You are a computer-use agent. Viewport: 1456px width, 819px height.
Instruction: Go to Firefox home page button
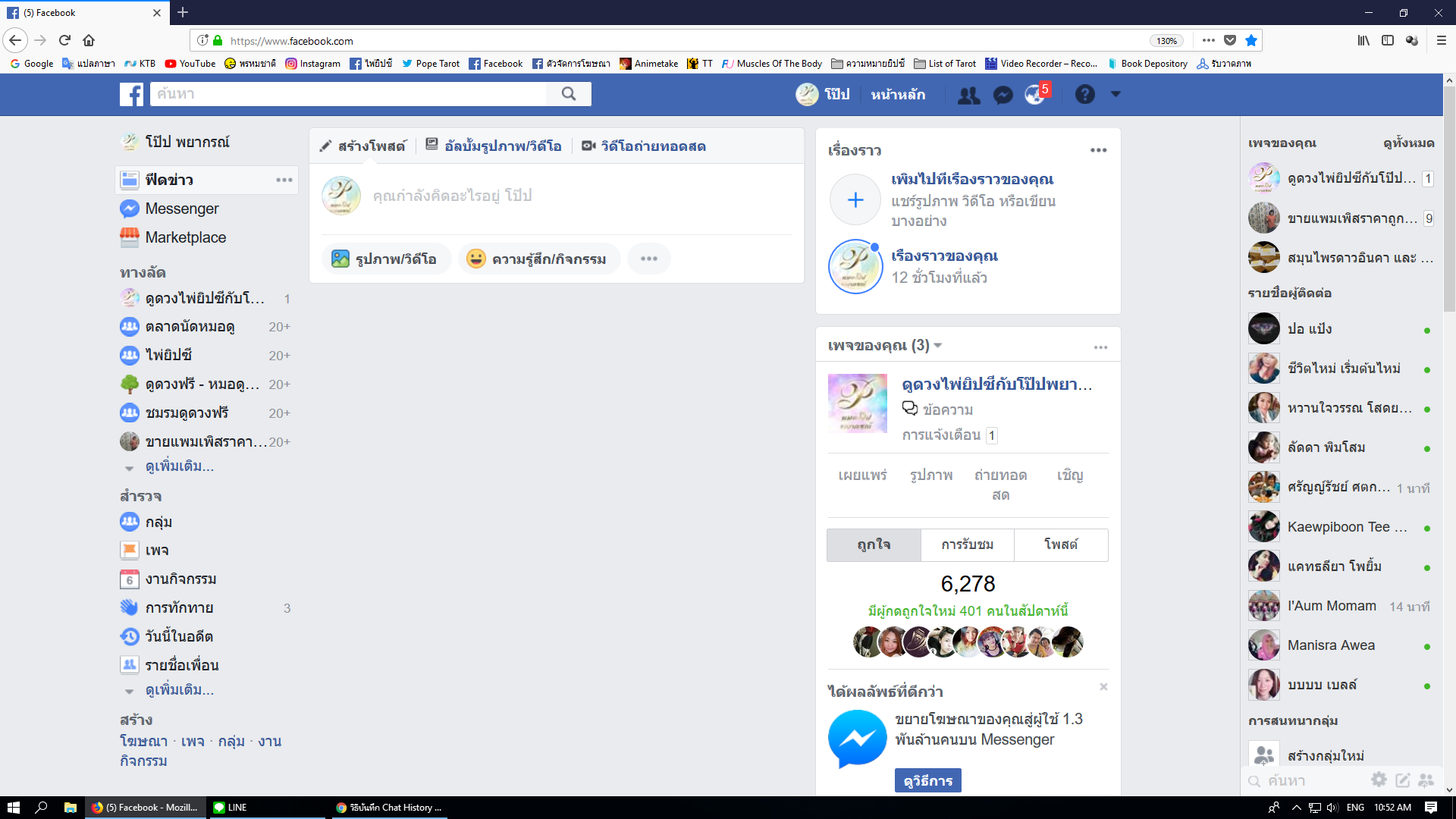pyautogui.click(x=89, y=40)
